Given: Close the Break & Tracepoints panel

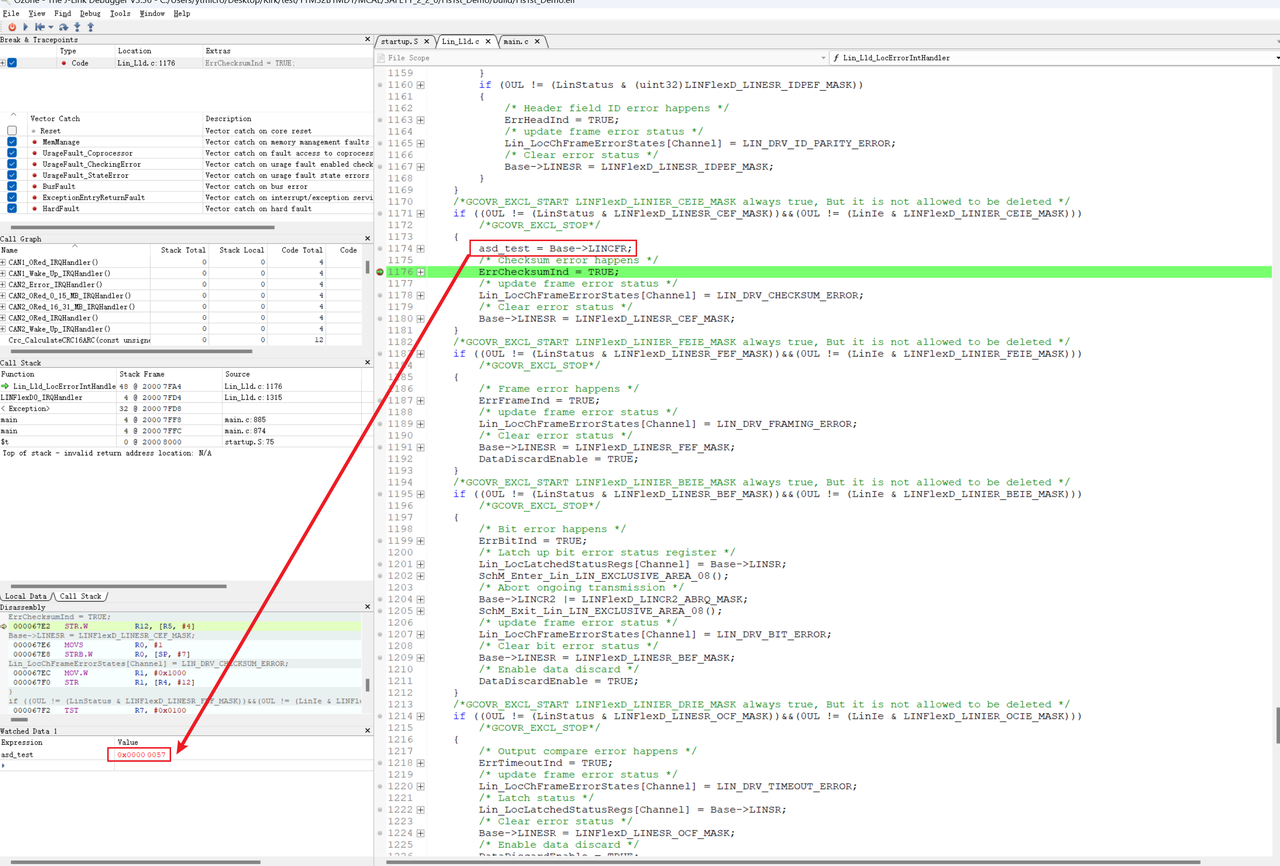Looking at the screenshot, I should click(368, 40).
